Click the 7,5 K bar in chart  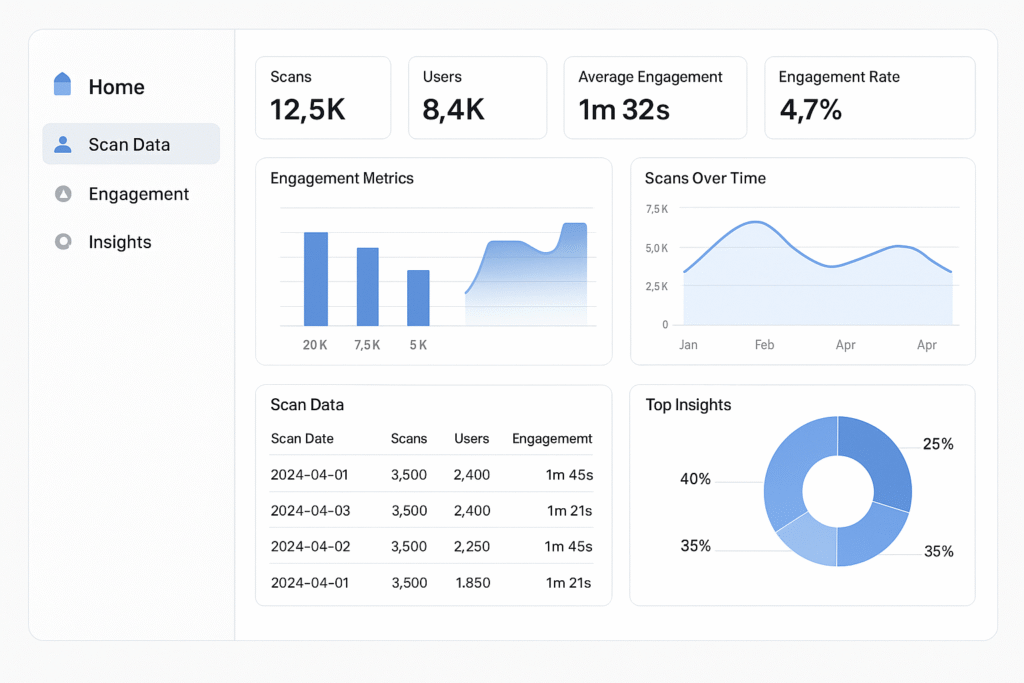368,287
